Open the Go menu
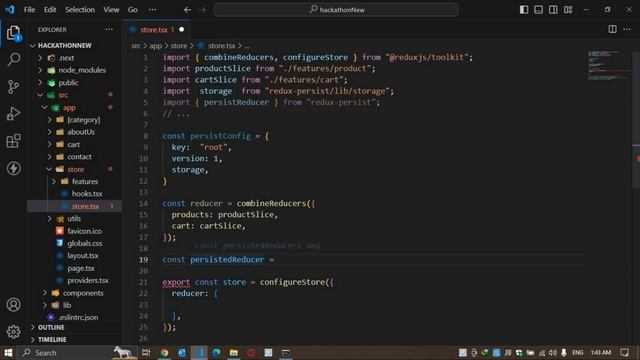 point(133,9)
